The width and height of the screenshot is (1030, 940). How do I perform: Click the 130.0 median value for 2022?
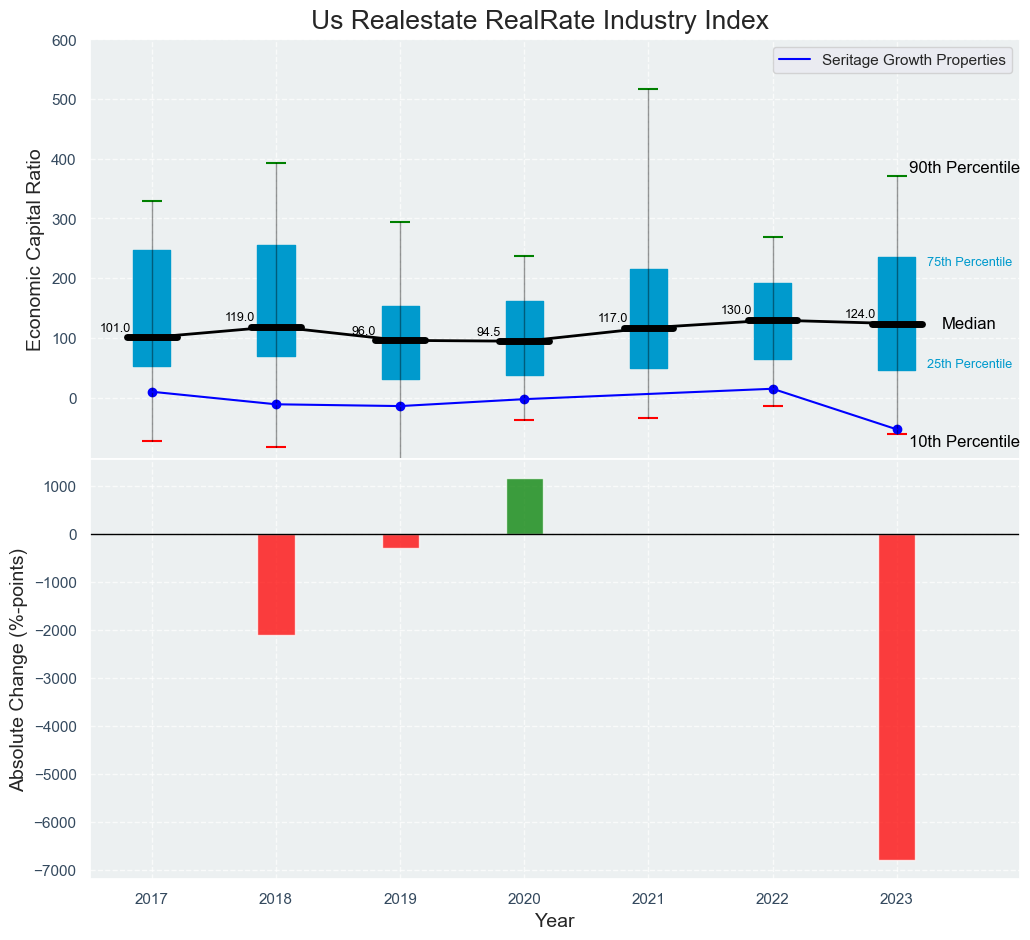click(x=736, y=310)
